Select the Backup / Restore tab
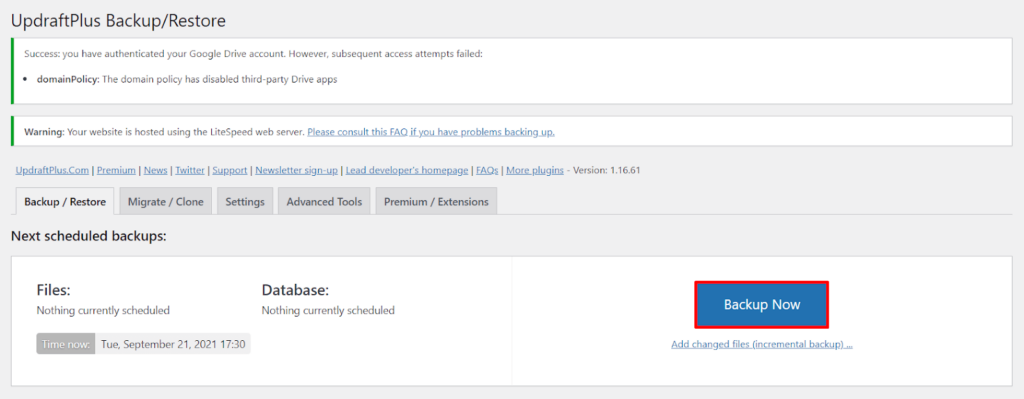The height and width of the screenshot is (399, 1024). pyautogui.click(x=65, y=202)
